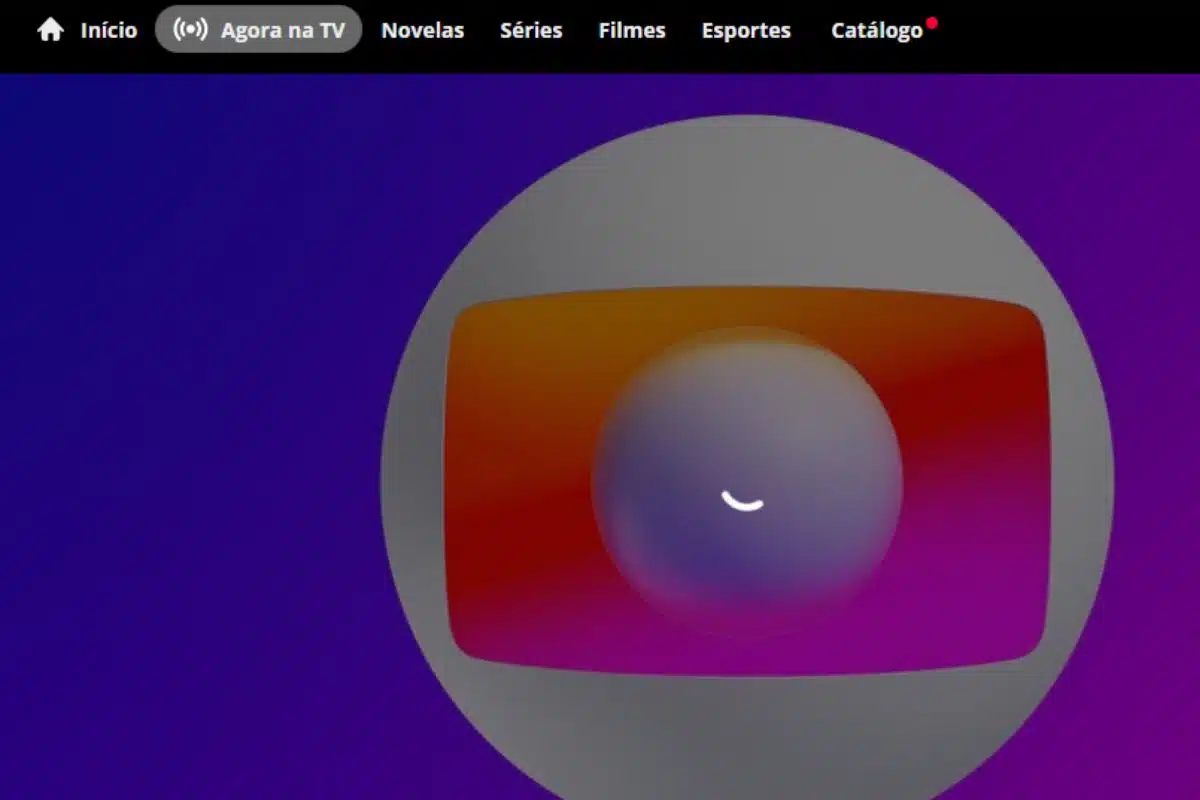This screenshot has height=800, width=1200.
Task: Browse the Filmes section
Action: 632,31
